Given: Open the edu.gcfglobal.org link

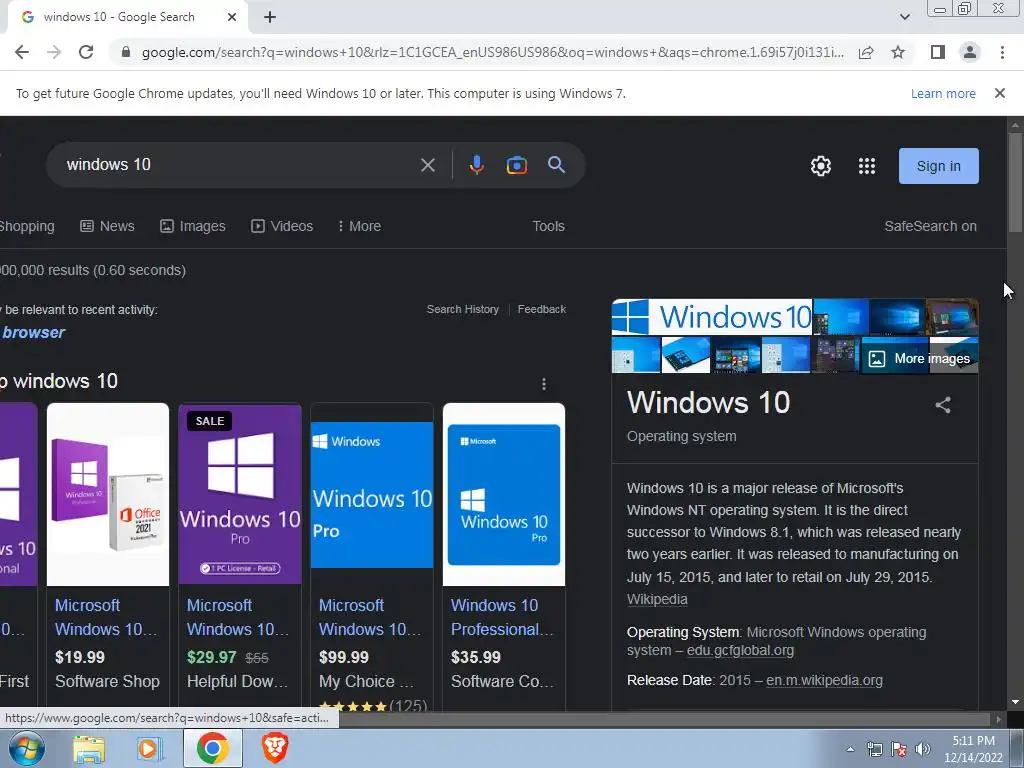Looking at the screenshot, I should 740,650.
